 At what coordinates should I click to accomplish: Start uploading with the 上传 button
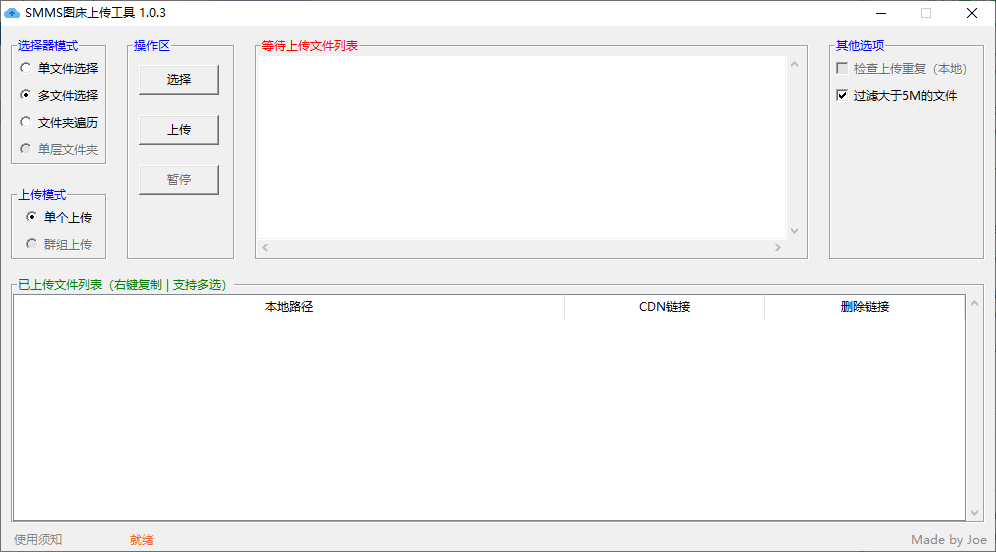pyautogui.click(x=179, y=130)
